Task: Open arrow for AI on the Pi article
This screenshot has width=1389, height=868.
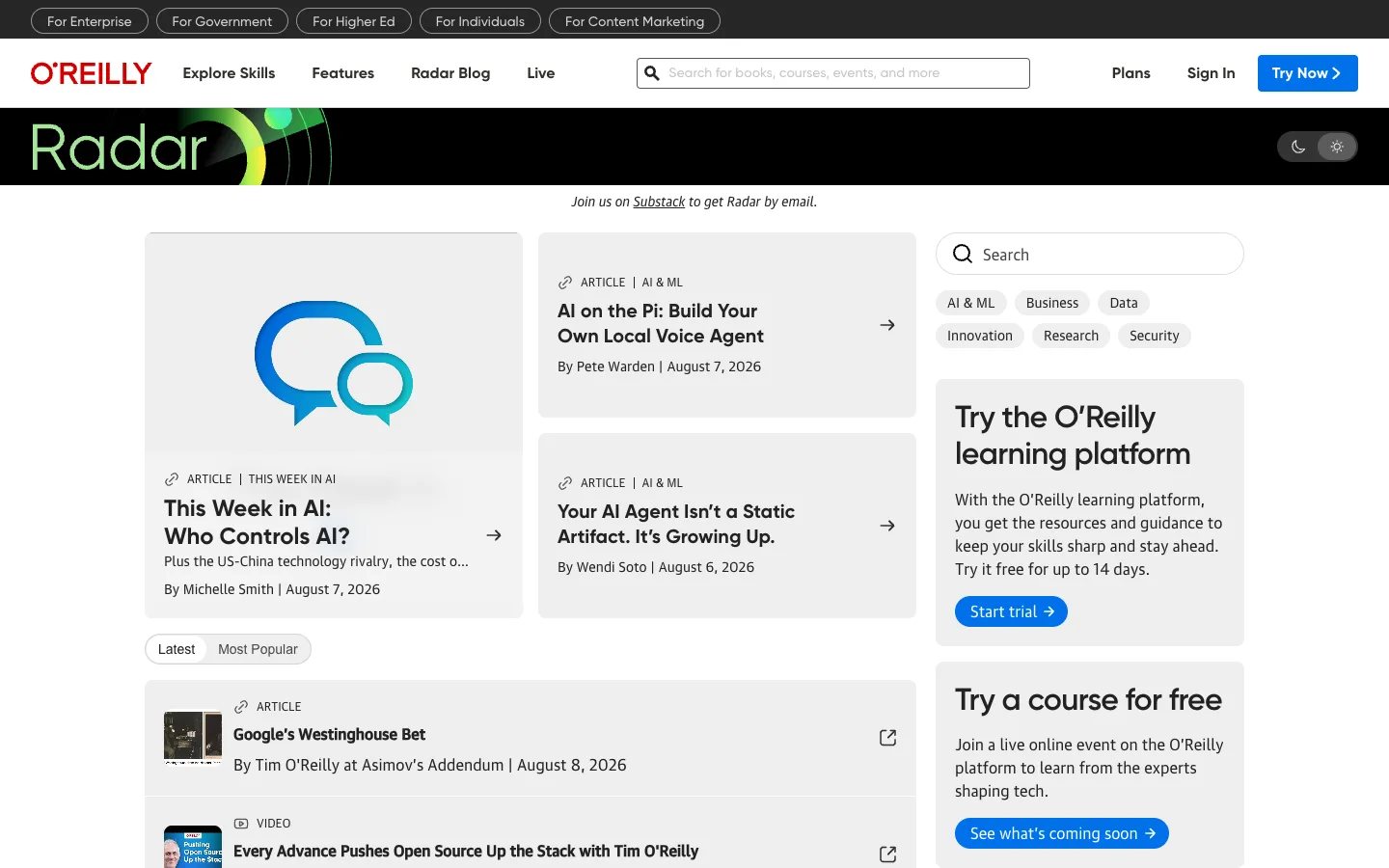Action: (887, 325)
